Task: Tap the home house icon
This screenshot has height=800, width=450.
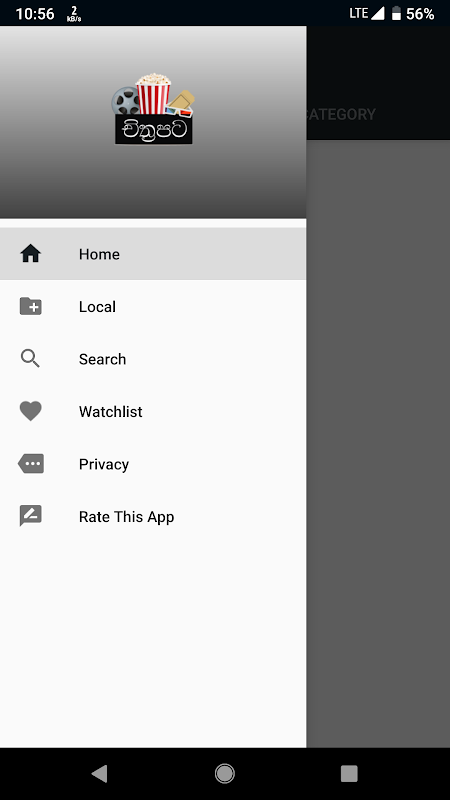Action: [x=31, y=254]
